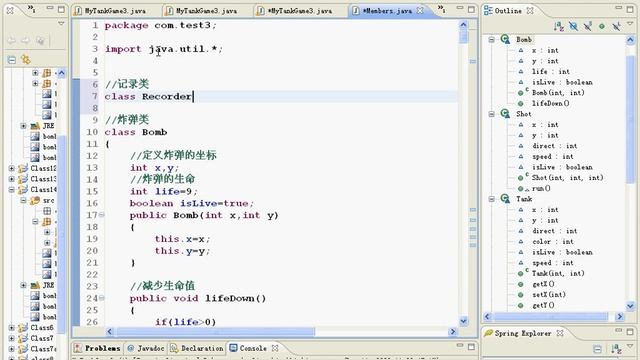This screenshot has width=640, height=360.
Task: Collapse all in the package explorer
Action: tap(12, 60)
